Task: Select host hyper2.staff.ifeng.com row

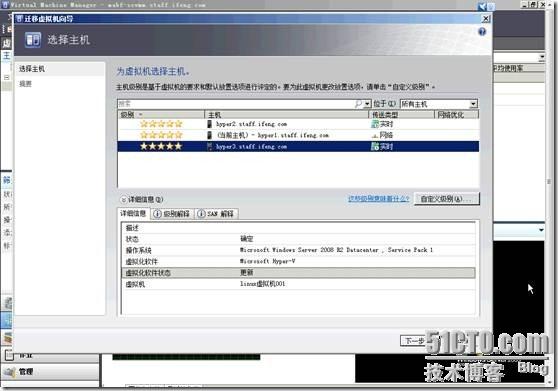Action: coord(298,124)
